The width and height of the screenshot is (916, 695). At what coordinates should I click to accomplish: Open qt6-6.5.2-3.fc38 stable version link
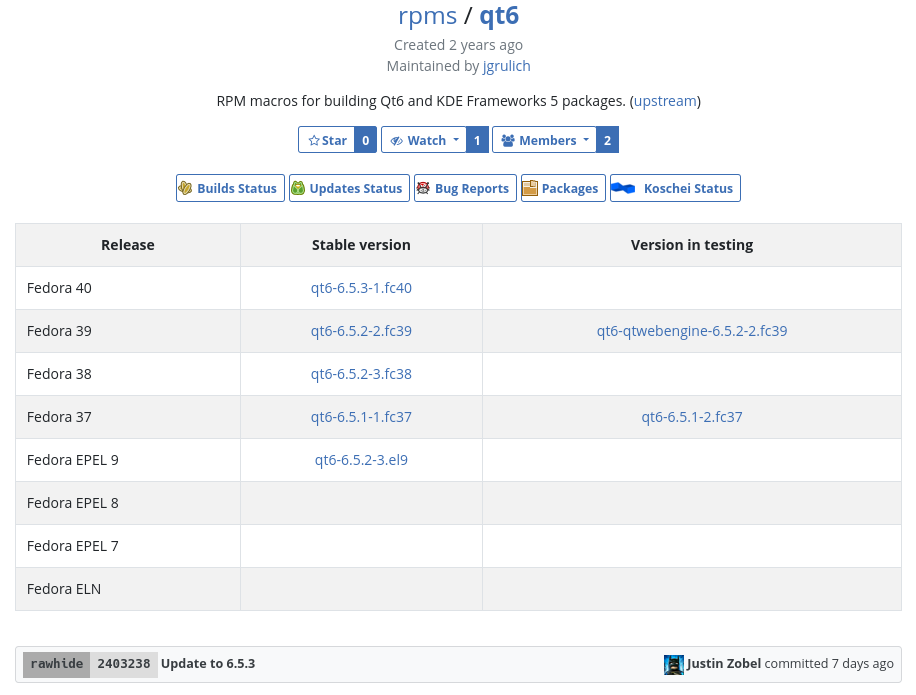coord(361,374)
